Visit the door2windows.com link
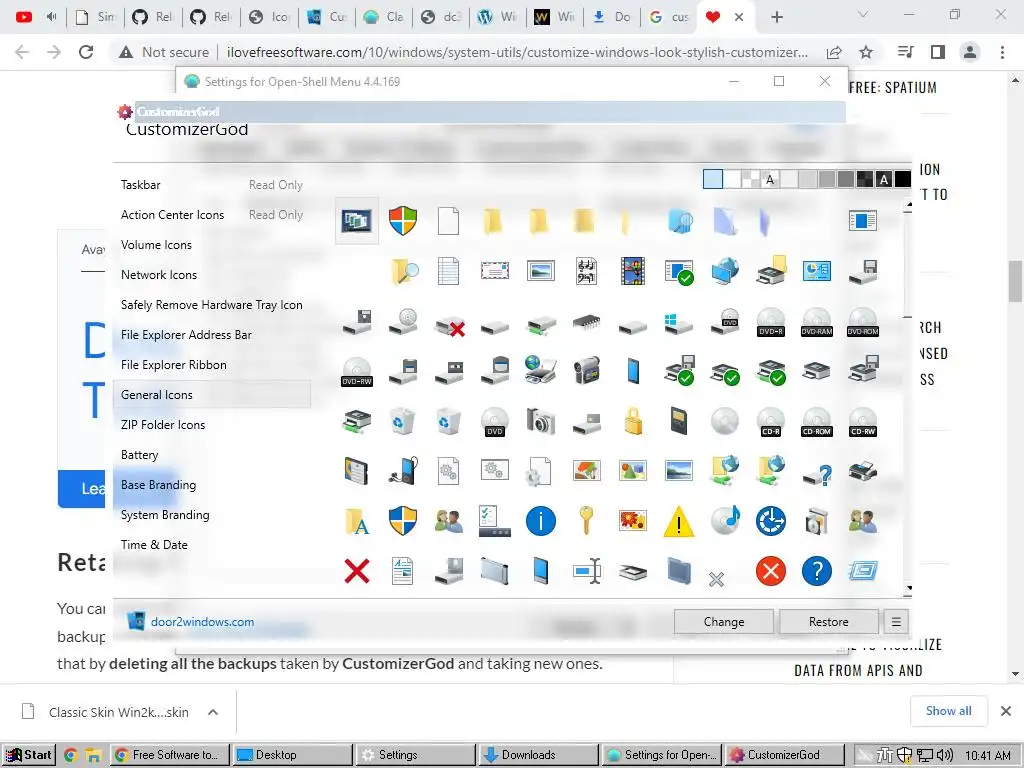The width and height of the screenshot is (1024, 768). click(202, 622)
